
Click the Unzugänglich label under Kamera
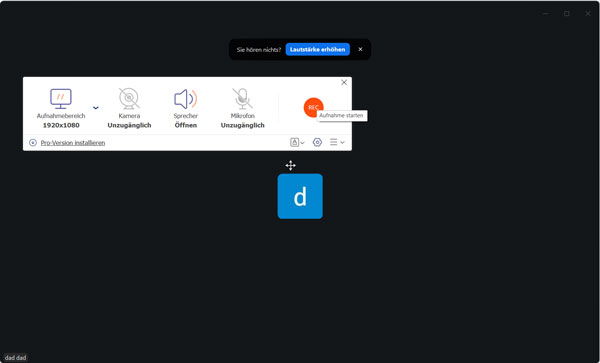point(129,125)
